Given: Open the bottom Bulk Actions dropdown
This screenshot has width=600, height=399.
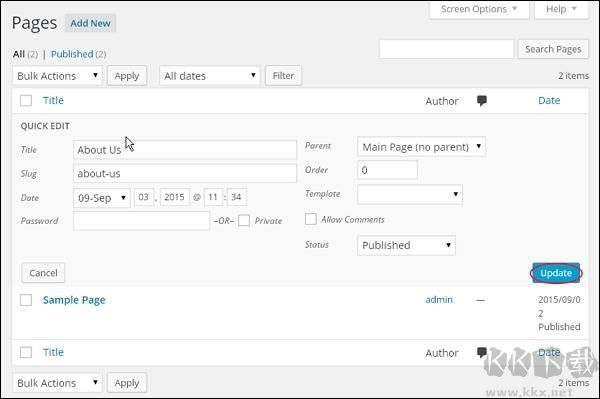Looking at the screenshot, I should [57, 383].
